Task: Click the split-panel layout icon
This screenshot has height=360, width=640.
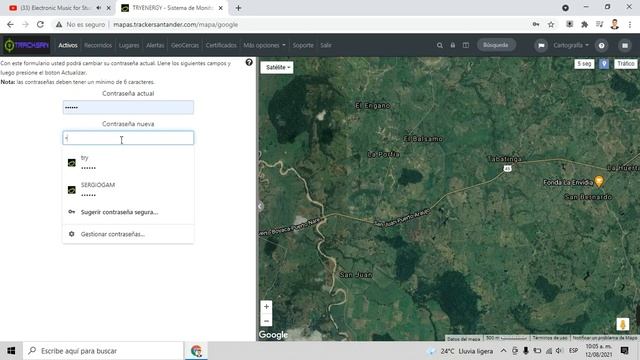Action: tap(466, 45)
